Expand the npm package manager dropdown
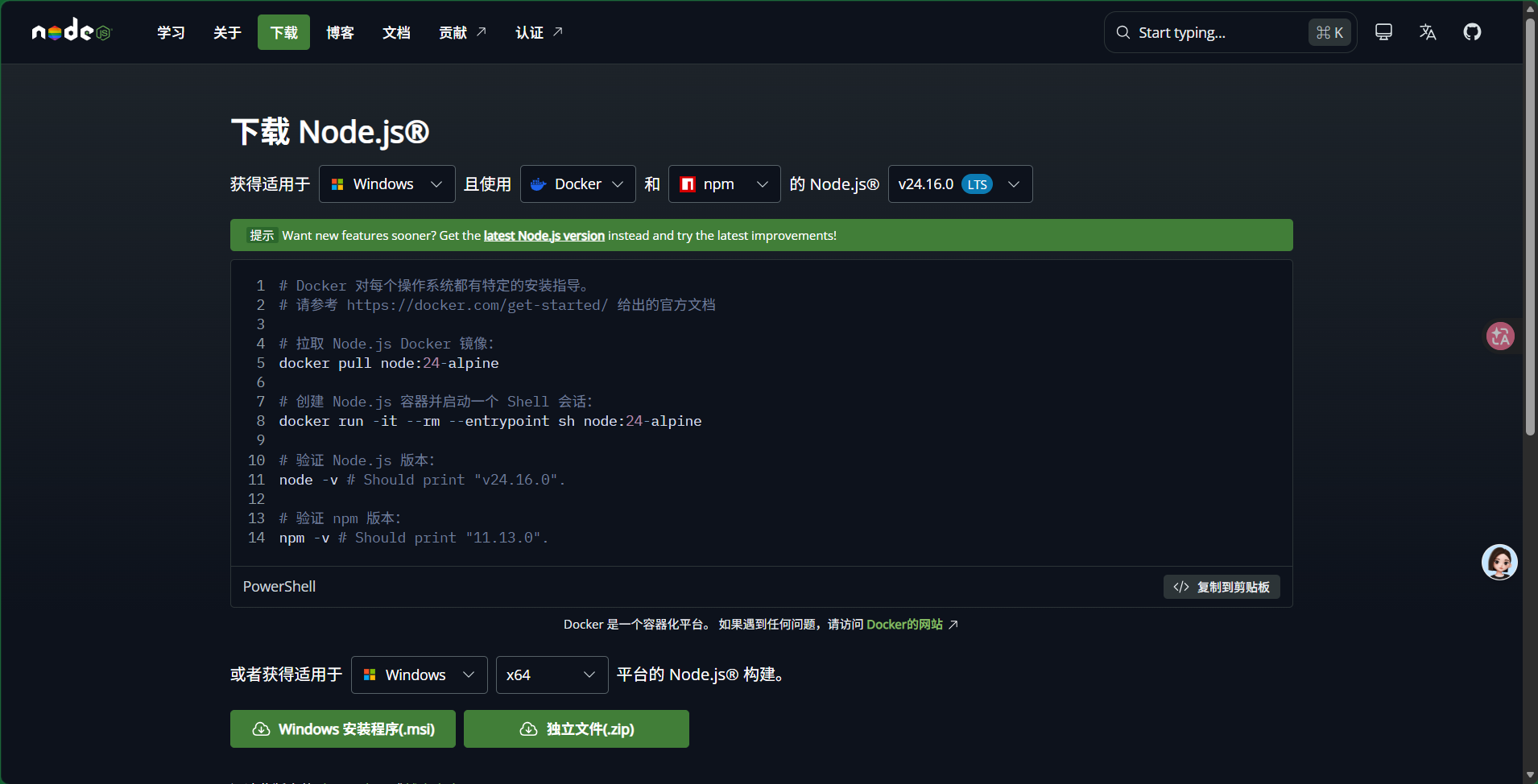 click(725, 184)
